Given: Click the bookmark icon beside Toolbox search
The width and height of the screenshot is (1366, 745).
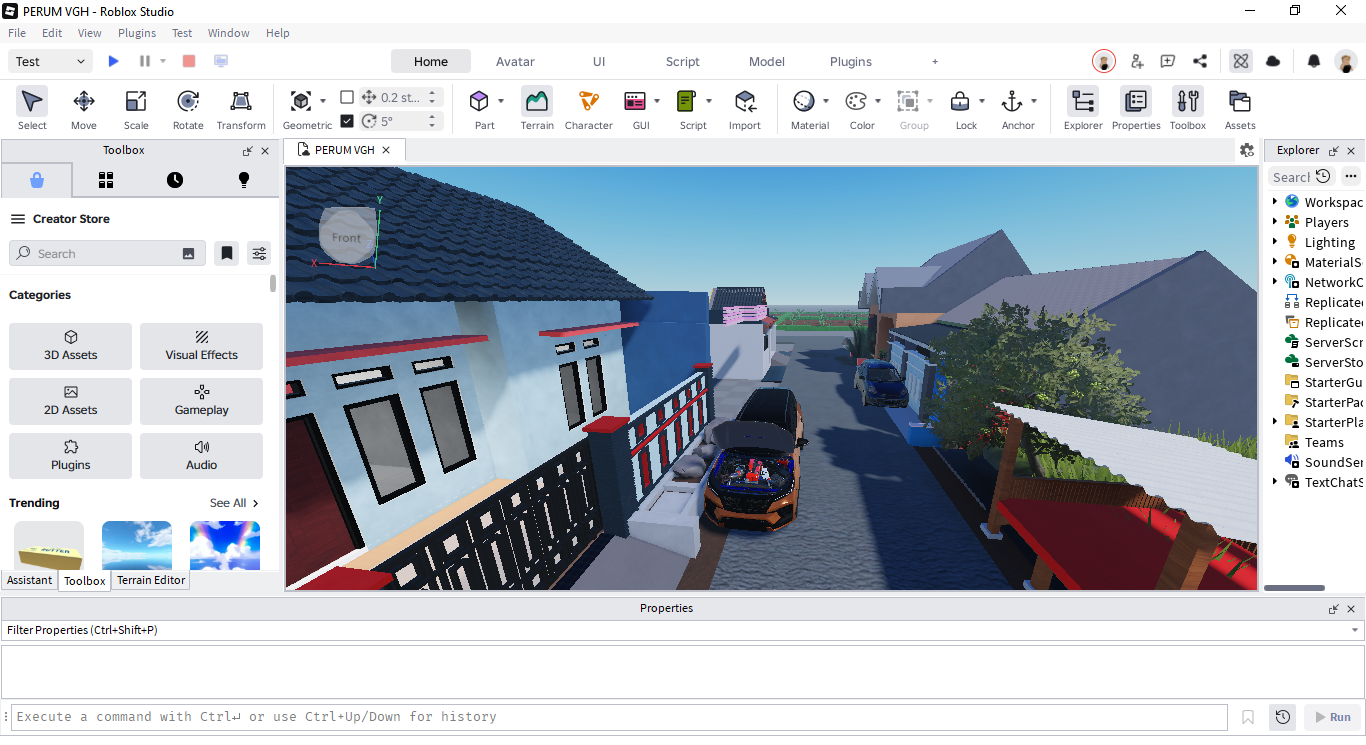Looking at the screenshot, I should click(227, 253).
